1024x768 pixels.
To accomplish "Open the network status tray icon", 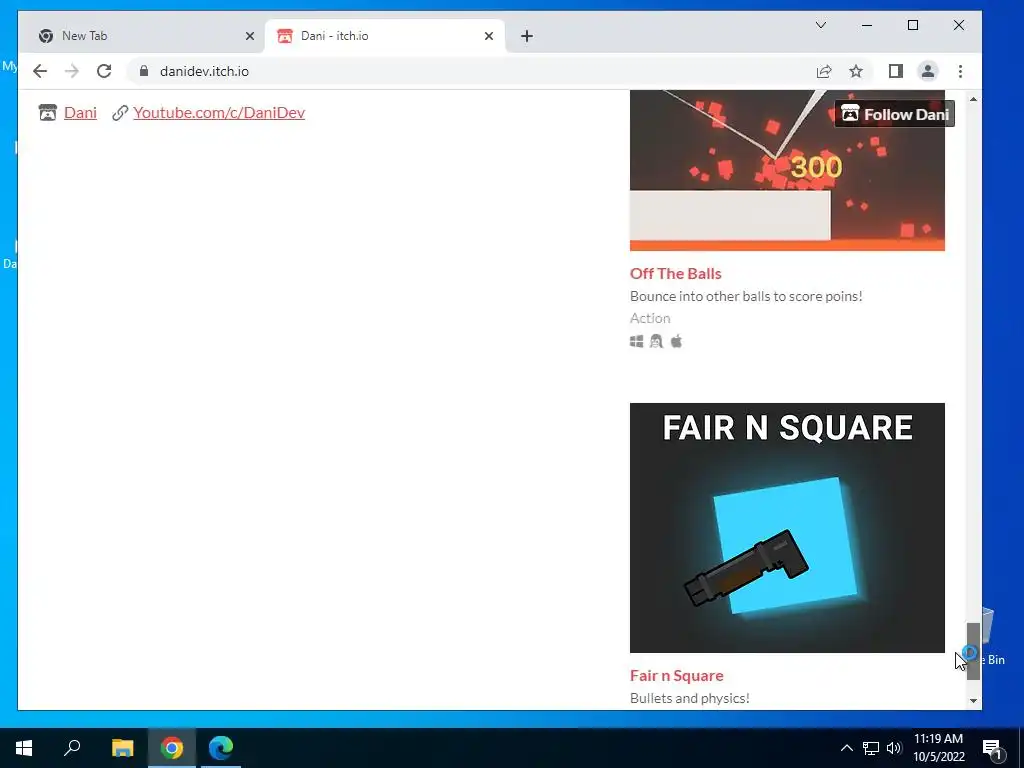I will (x=871, y=748).
